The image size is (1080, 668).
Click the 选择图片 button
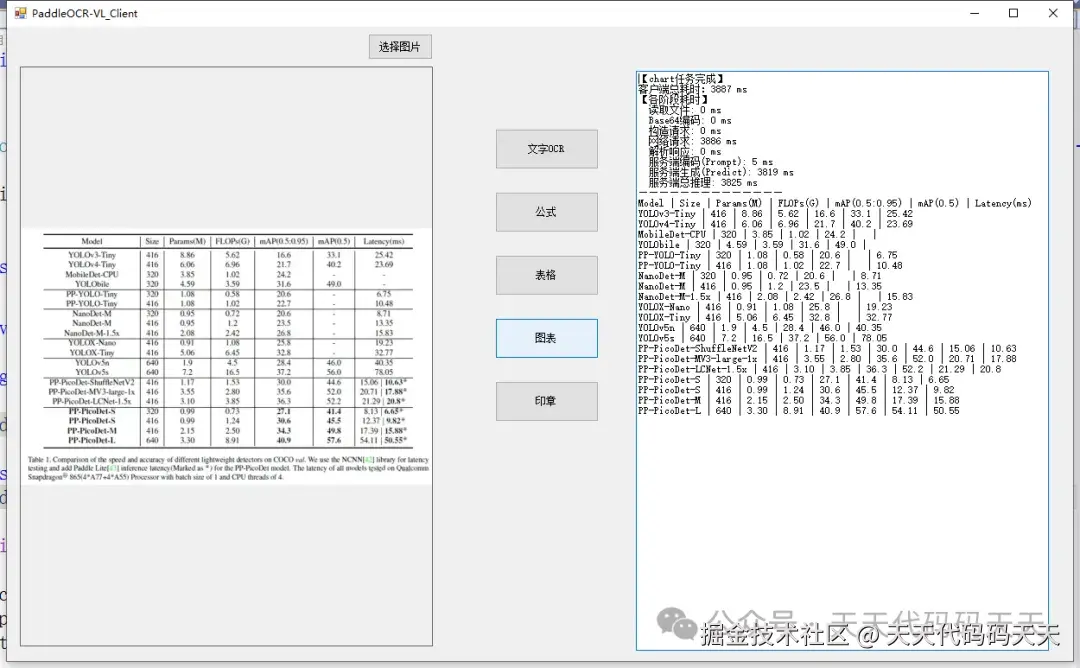(400, 47)
